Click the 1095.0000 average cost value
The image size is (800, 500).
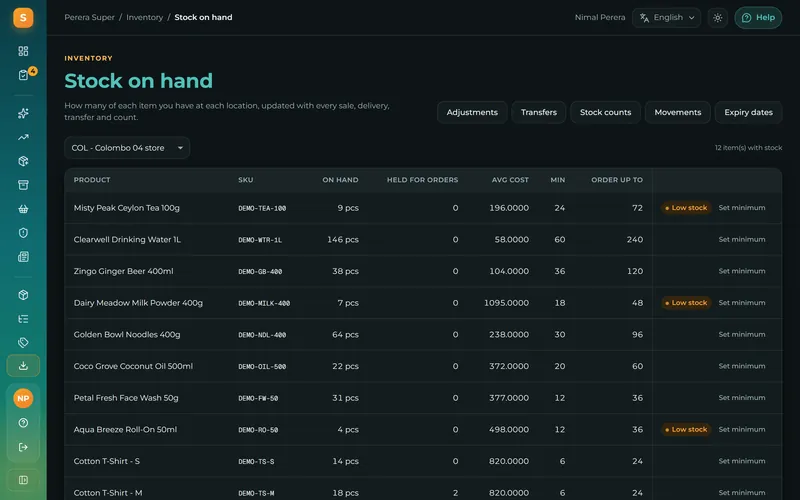point(507,303)
